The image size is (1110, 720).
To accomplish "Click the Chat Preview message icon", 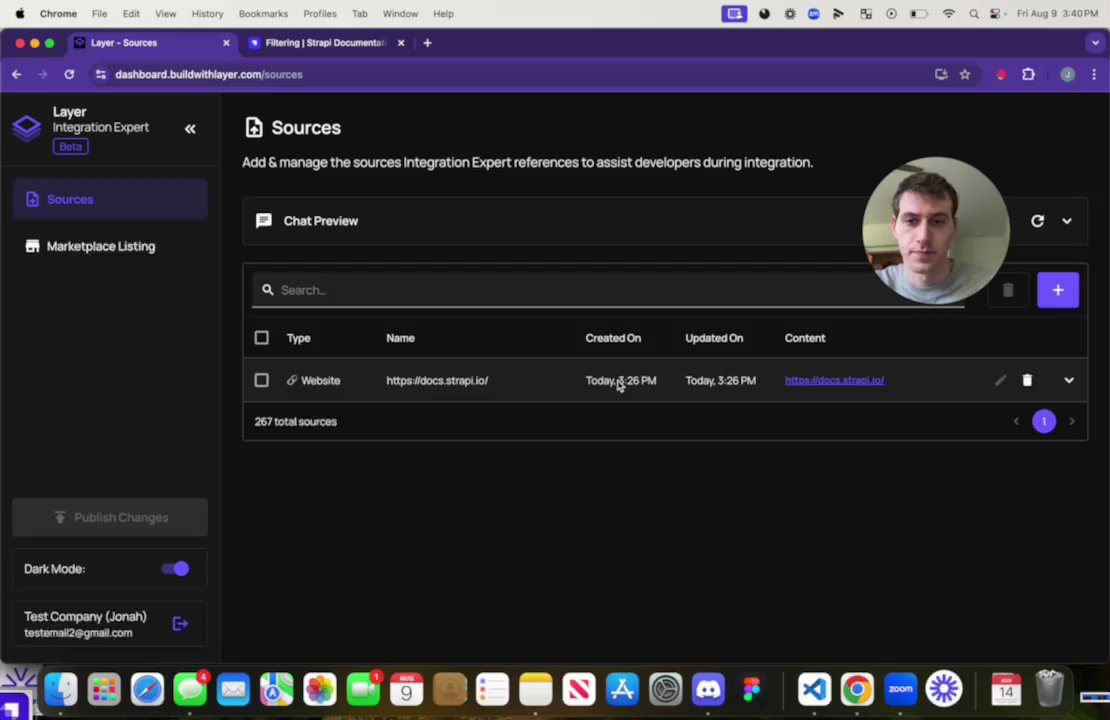I will pos(263,221).
